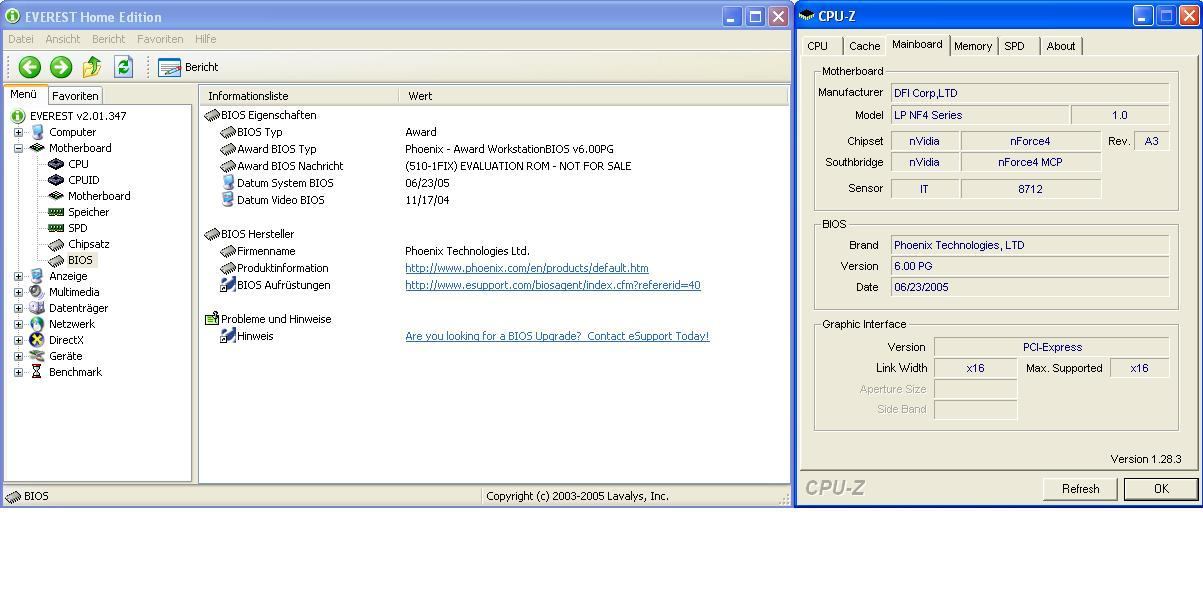
Task: Open the Datei menu
Action: click(x=21, y=39)
